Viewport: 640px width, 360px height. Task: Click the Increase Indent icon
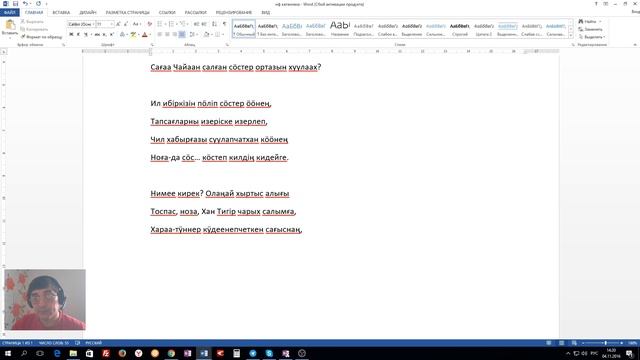(x=204, y=24)
